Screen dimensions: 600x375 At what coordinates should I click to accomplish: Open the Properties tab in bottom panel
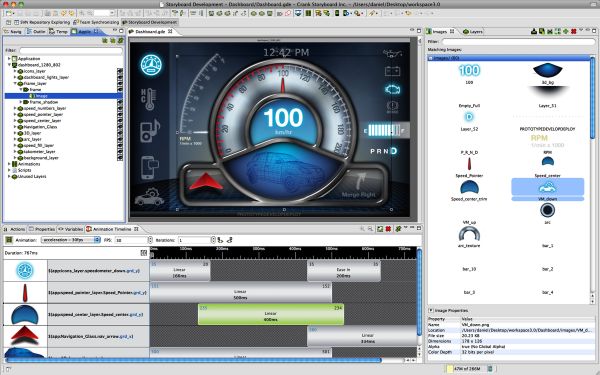pos(42,229)
